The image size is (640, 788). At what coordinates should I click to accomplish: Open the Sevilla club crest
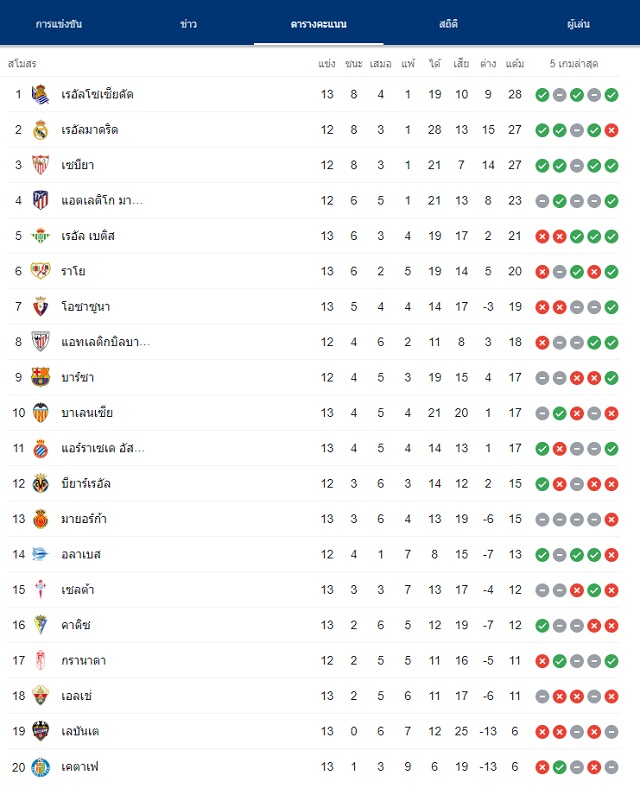click(x=40, y=165)
